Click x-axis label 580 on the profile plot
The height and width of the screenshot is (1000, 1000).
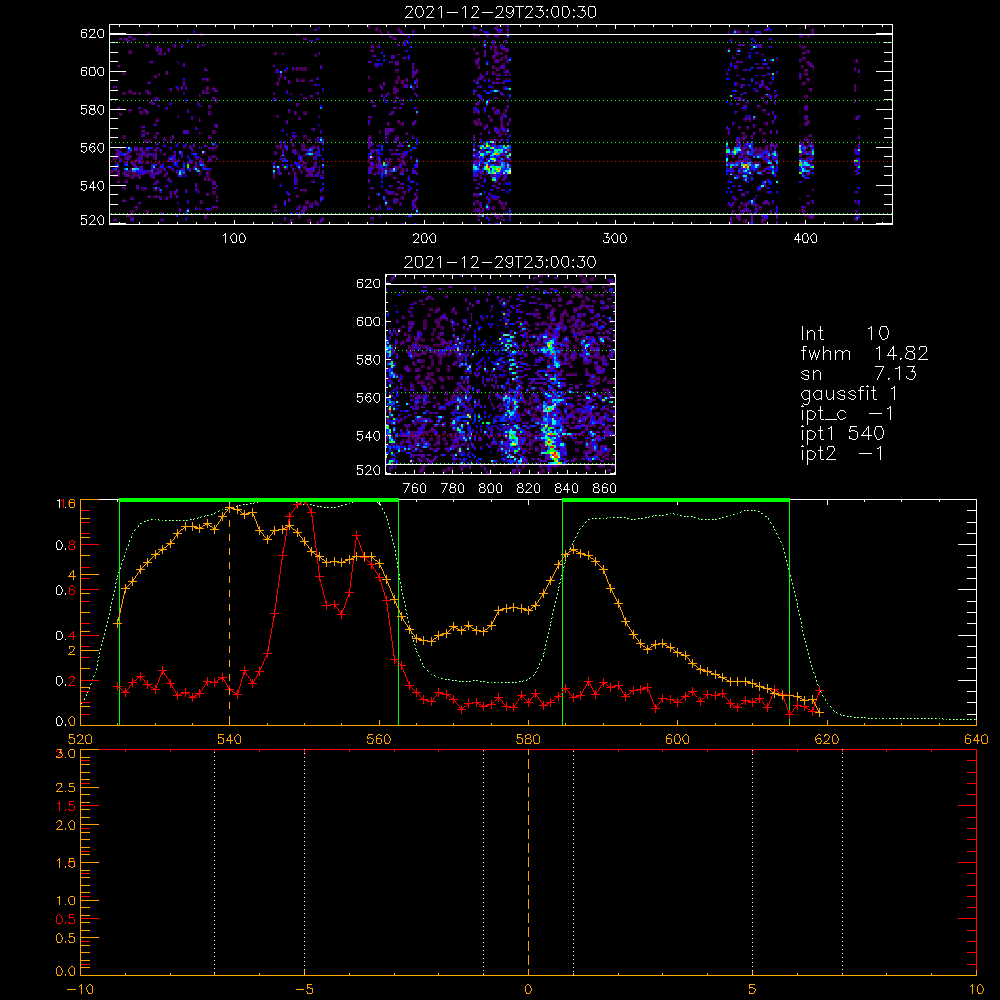(x=528, y=740)
